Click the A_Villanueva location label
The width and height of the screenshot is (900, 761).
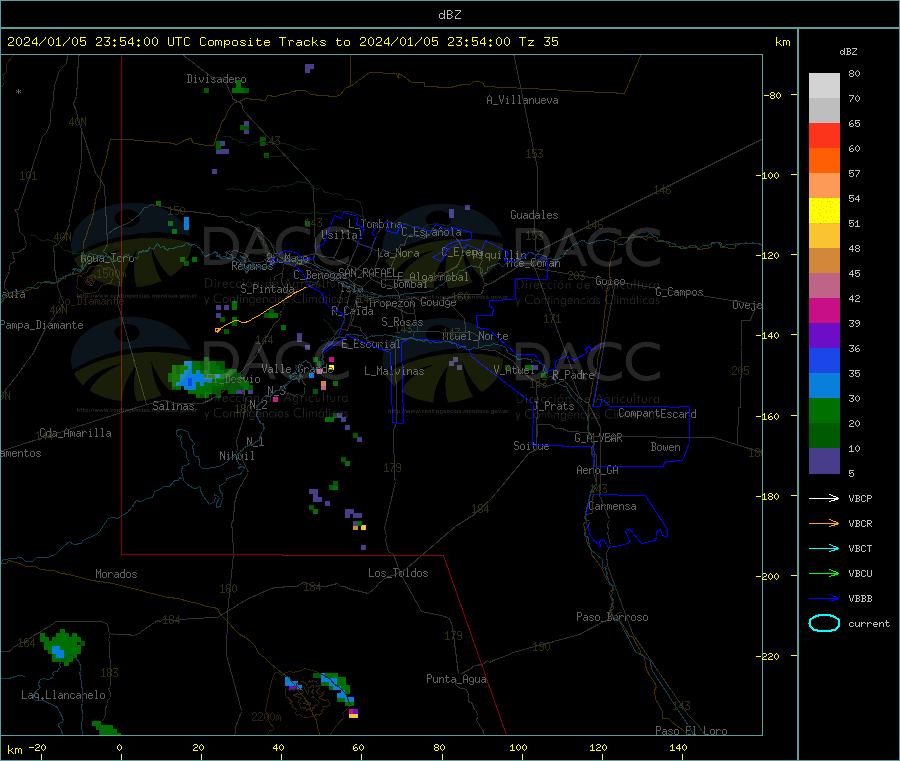(x=522, y=100)
